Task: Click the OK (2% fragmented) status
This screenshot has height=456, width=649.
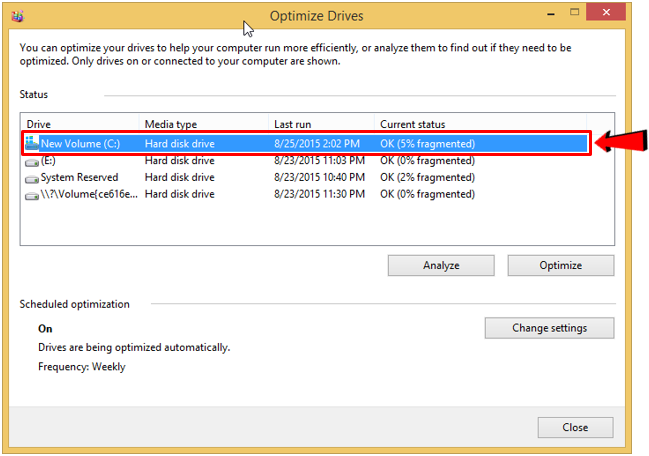Action: point(428,177)
